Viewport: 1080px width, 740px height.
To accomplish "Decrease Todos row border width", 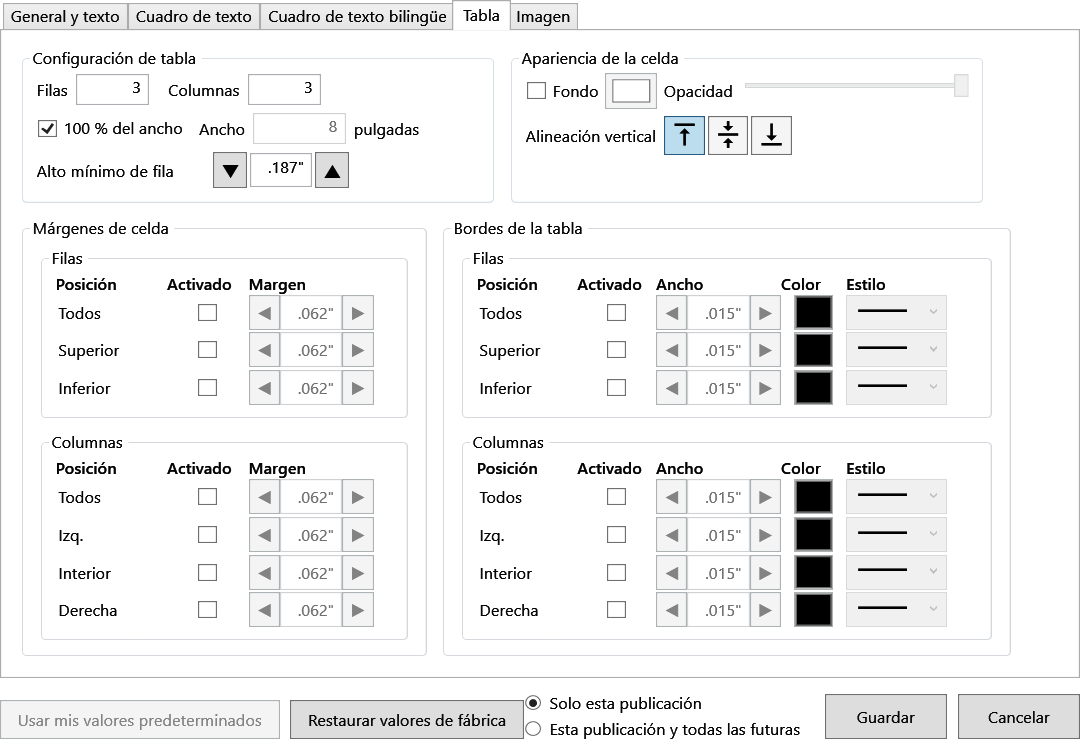I will coord(672,314).
